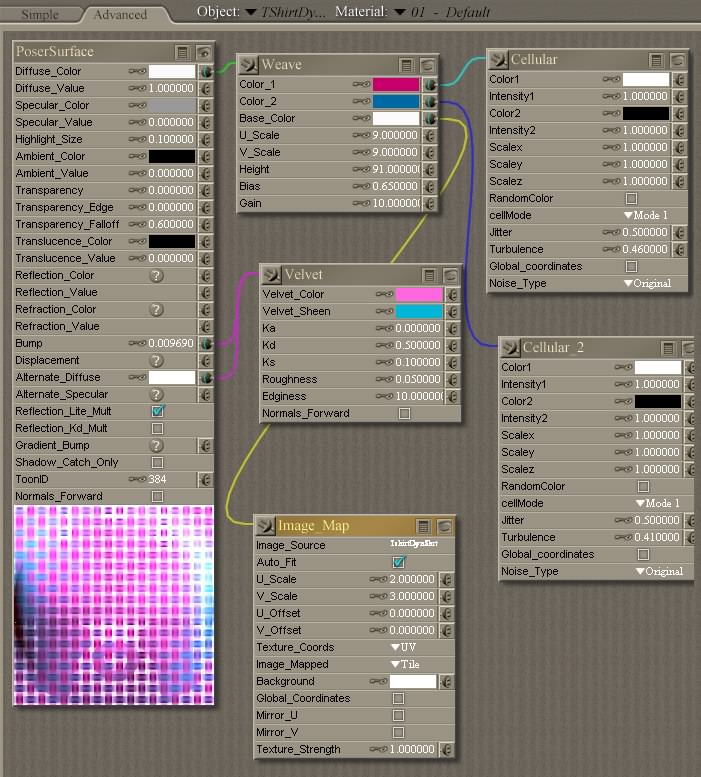Click the ToonID plug icon
The height and width of the screenshot is (777, 701).
click(x=206, y=480)
